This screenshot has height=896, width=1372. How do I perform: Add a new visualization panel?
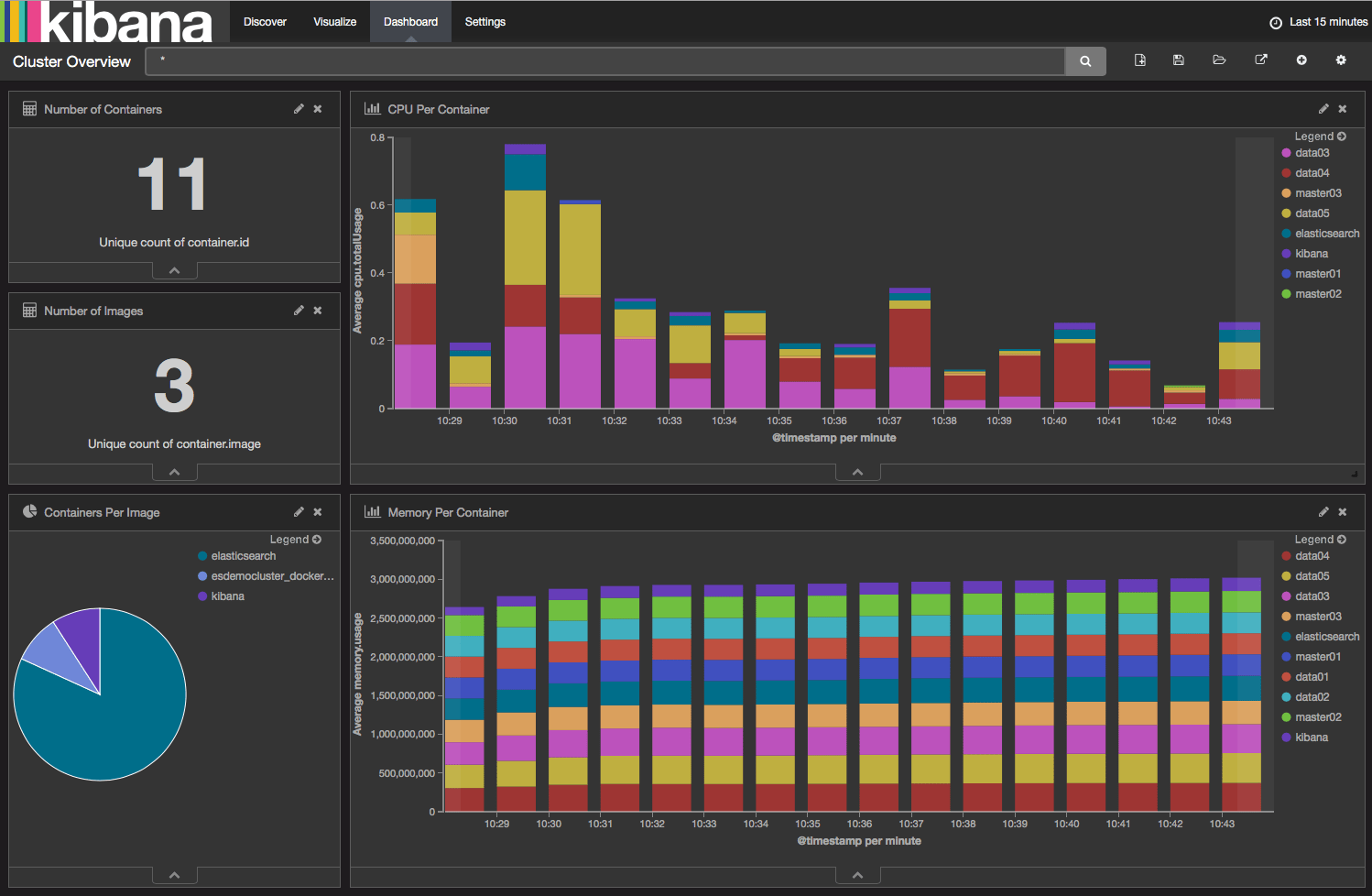1301,60
